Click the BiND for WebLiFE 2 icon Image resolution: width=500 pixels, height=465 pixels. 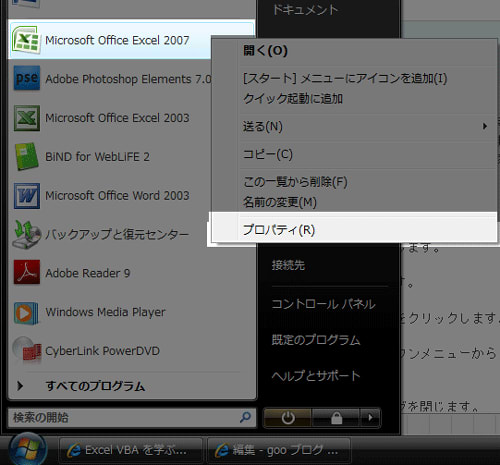[27, 157]
